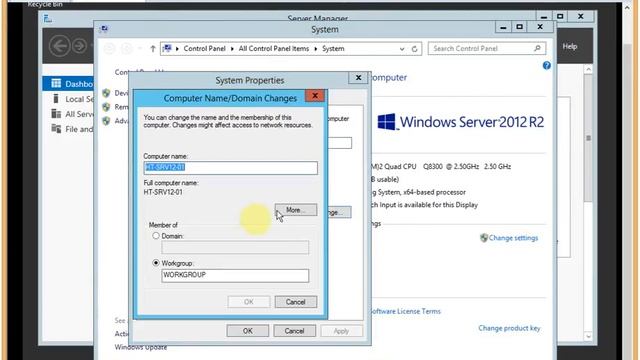Click the Windows Update link at bottom left
This screenshot has height=360, width=640.
pos(140,347)
